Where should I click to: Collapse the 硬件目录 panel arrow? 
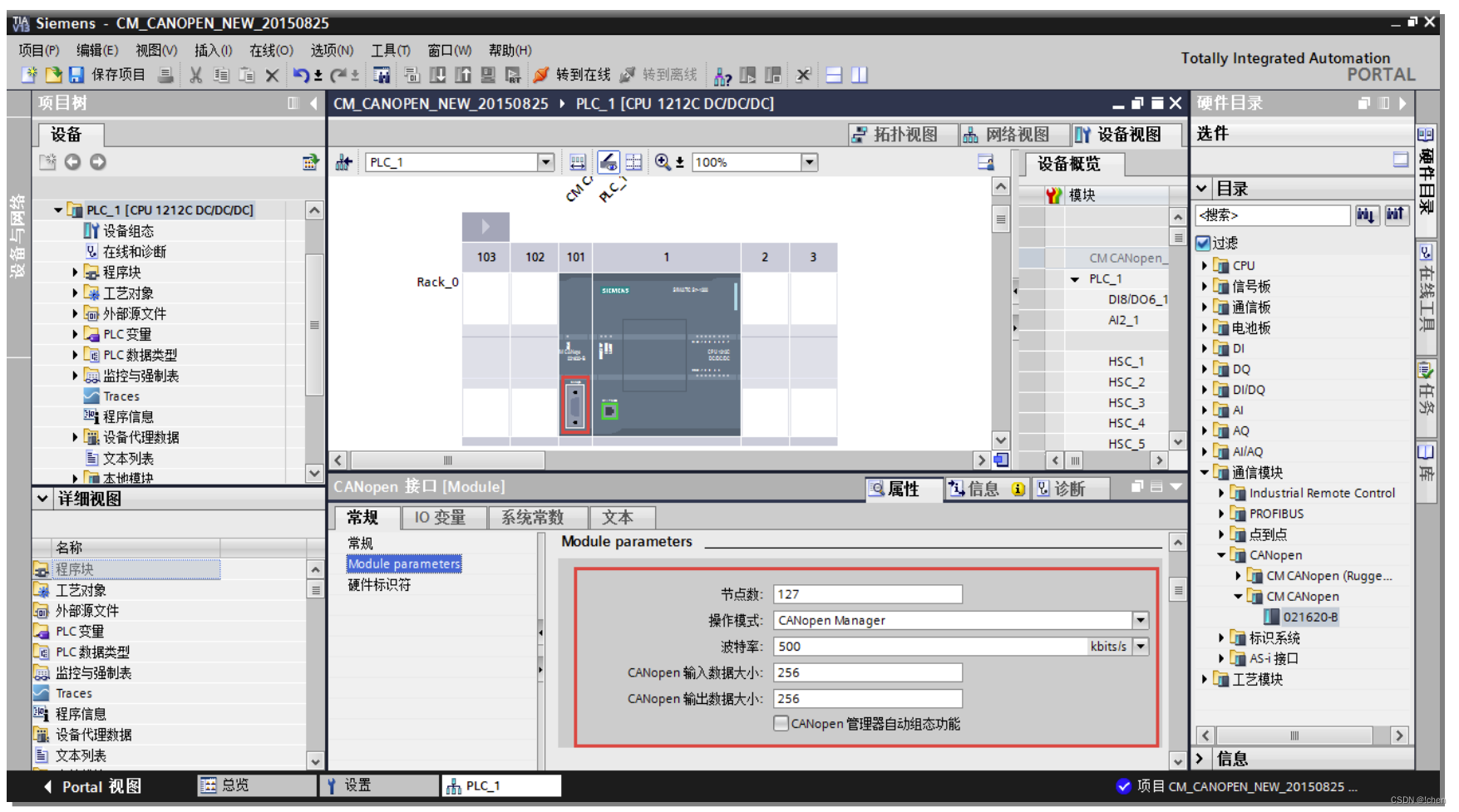[1402, 103]
